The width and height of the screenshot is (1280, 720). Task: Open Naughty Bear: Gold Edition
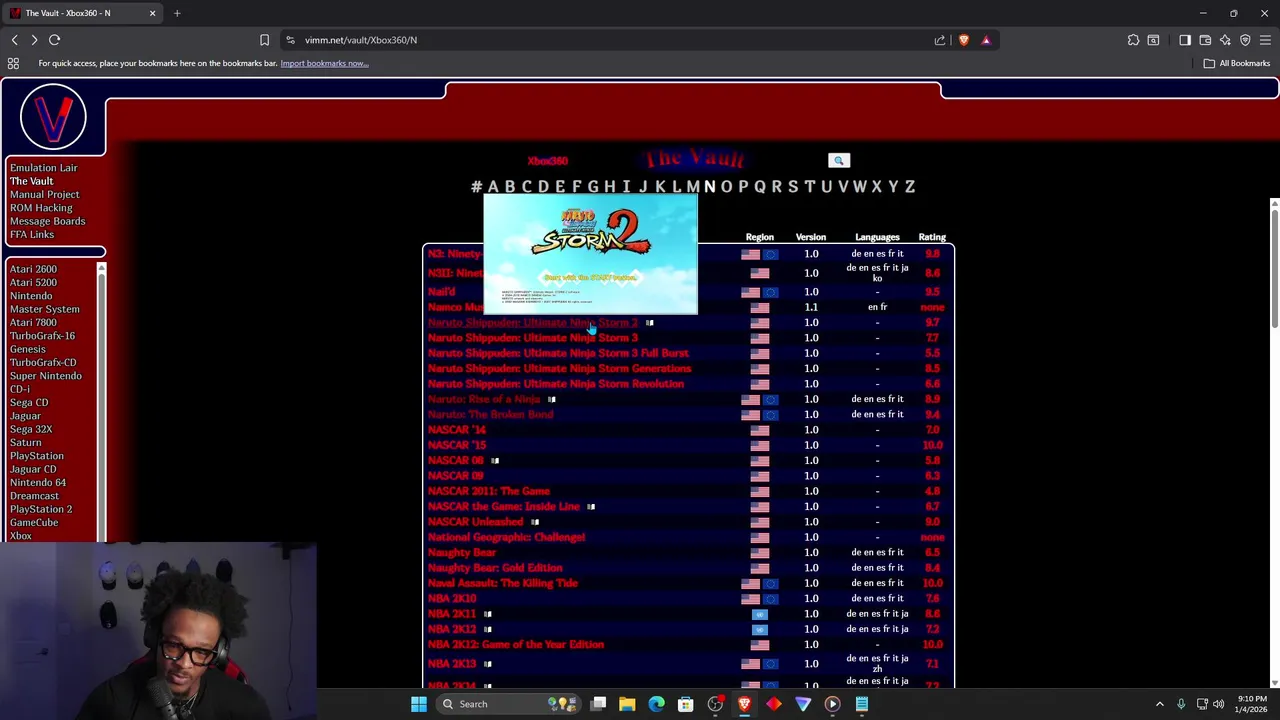(495, 568)
